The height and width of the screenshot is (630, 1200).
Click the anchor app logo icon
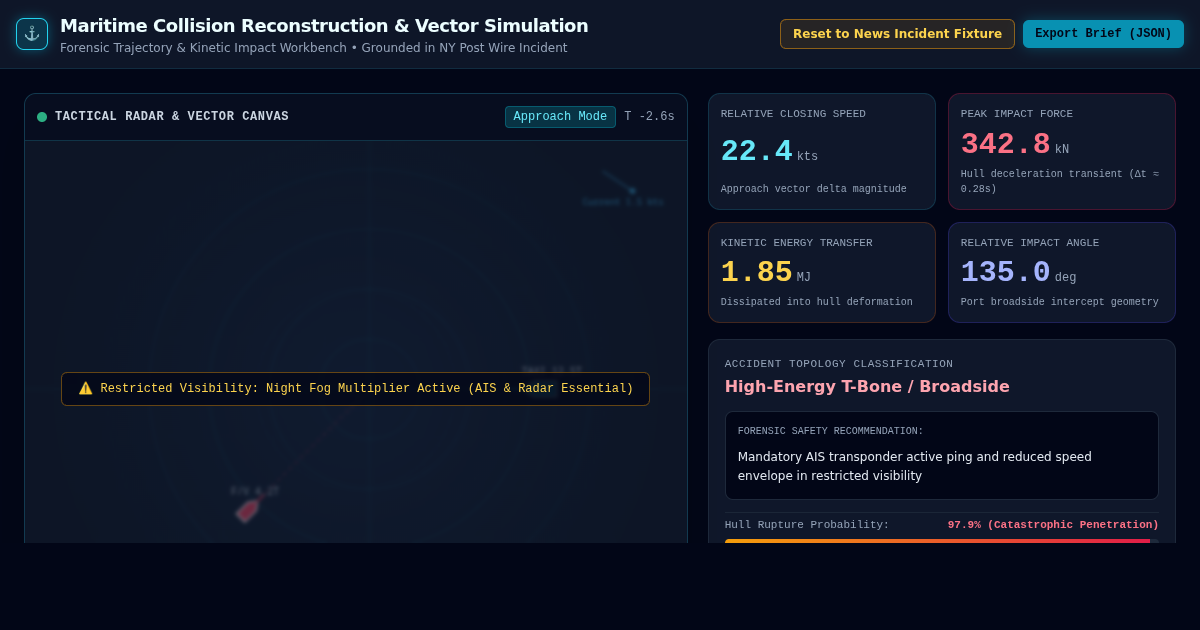coord(32,34)
